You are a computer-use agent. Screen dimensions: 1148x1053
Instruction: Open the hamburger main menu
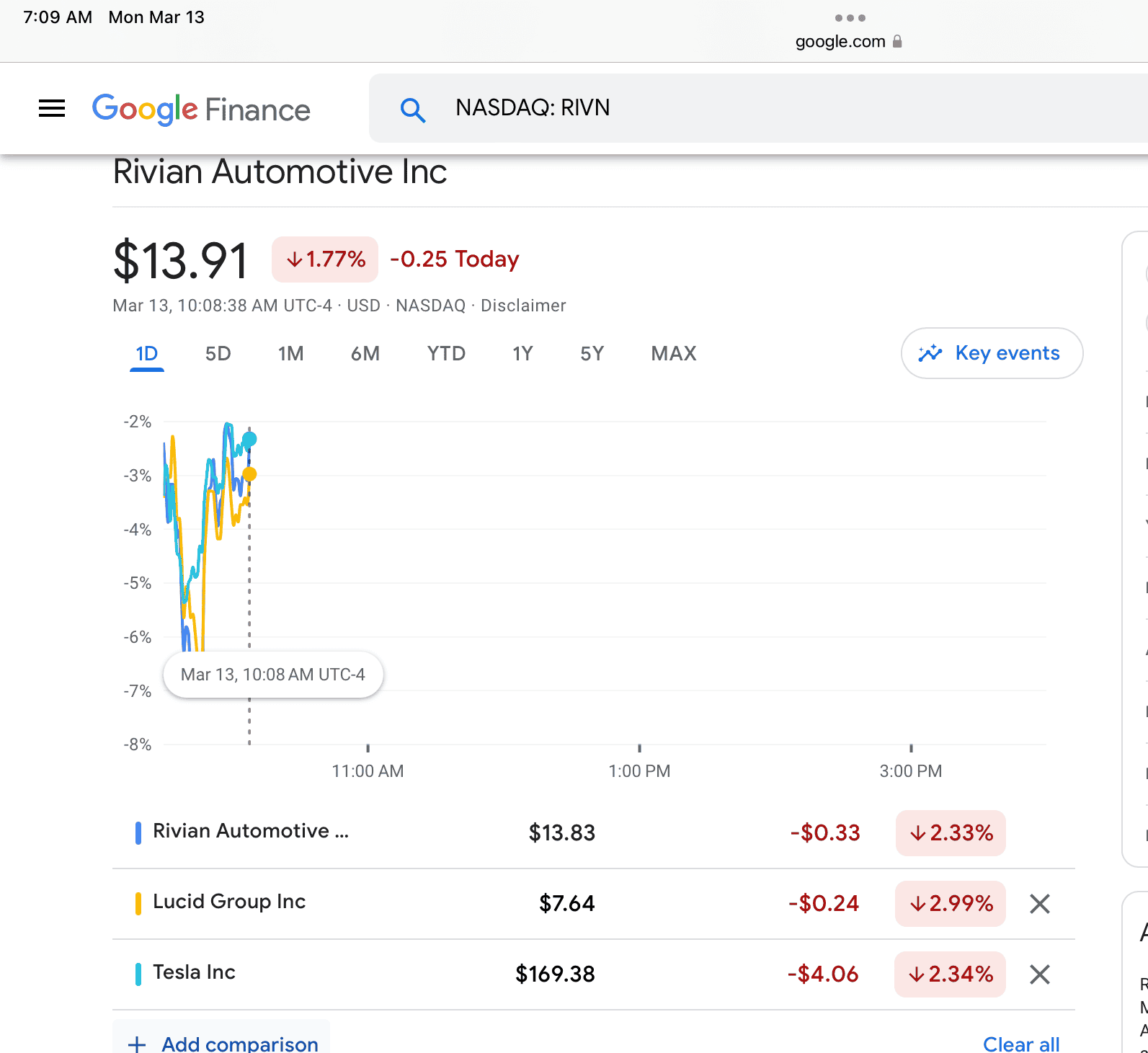[x=52, y=109]
